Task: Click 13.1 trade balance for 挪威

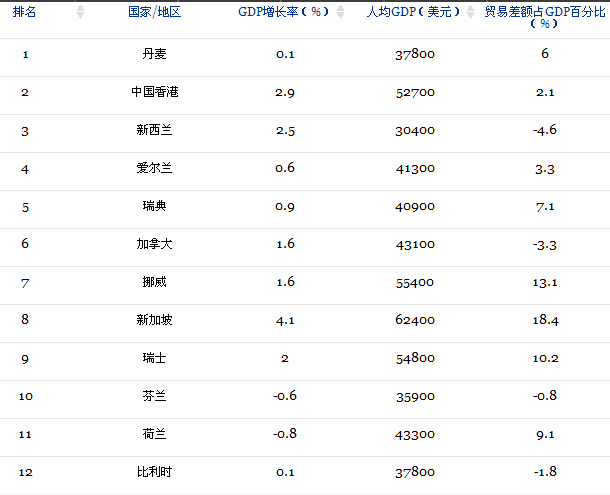Action: coord(545,282)
